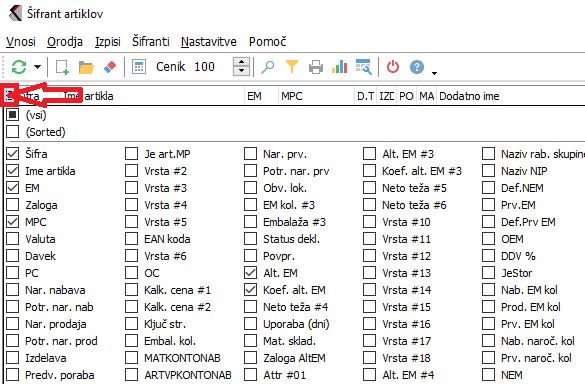Click the orange funnel filter icon
The width and height of the screenshot is (585, 384).
pyautogui.click(x=292, y=67)
